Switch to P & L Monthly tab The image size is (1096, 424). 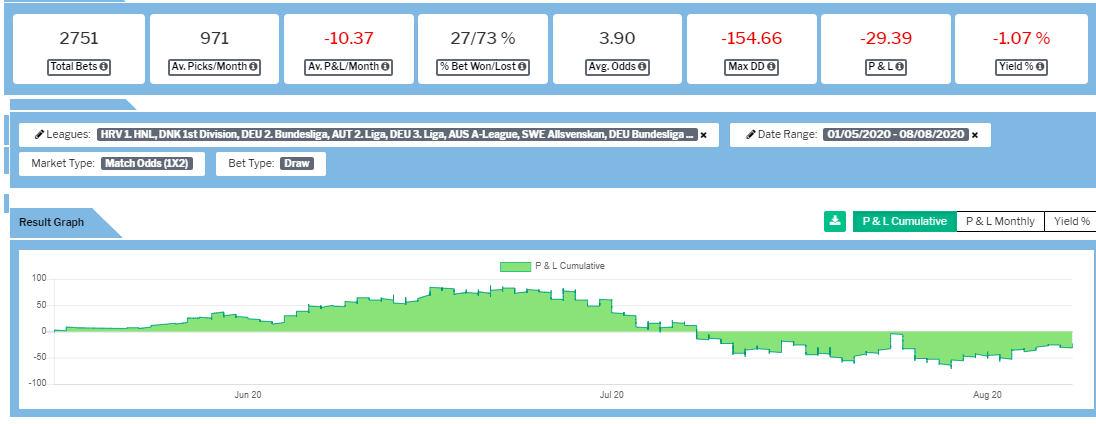(1000, 221)
